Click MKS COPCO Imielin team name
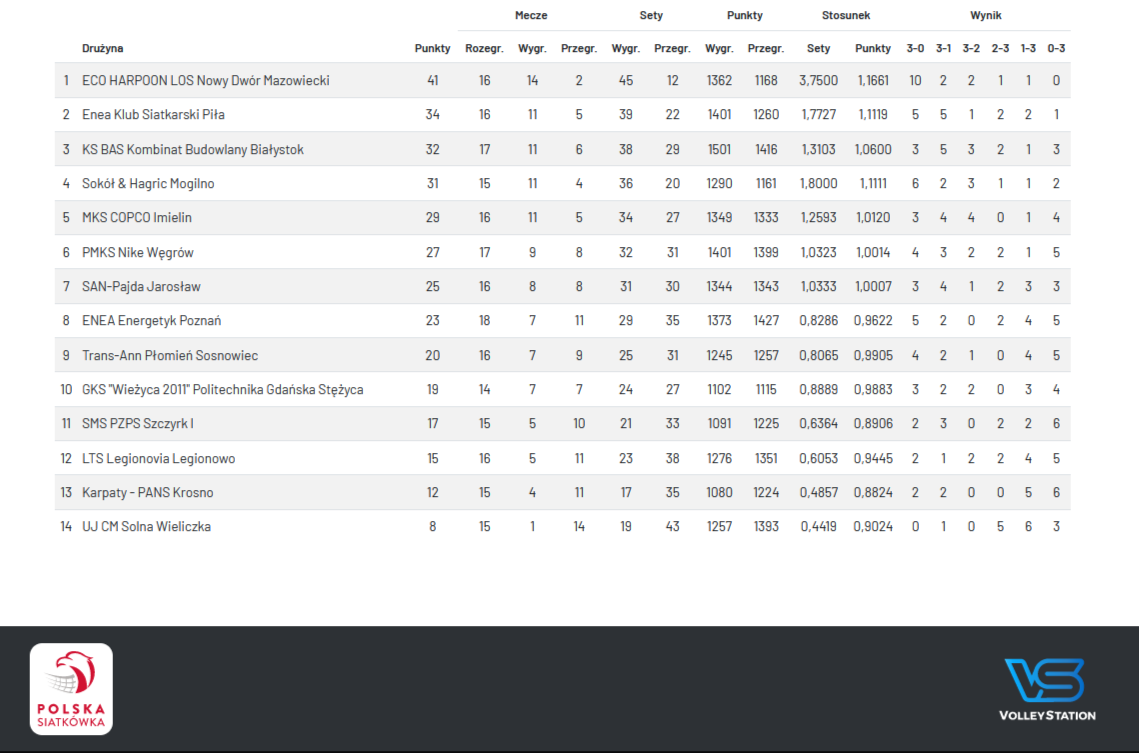The height and width of the screenshot is (753, 1139). point(137,218)
